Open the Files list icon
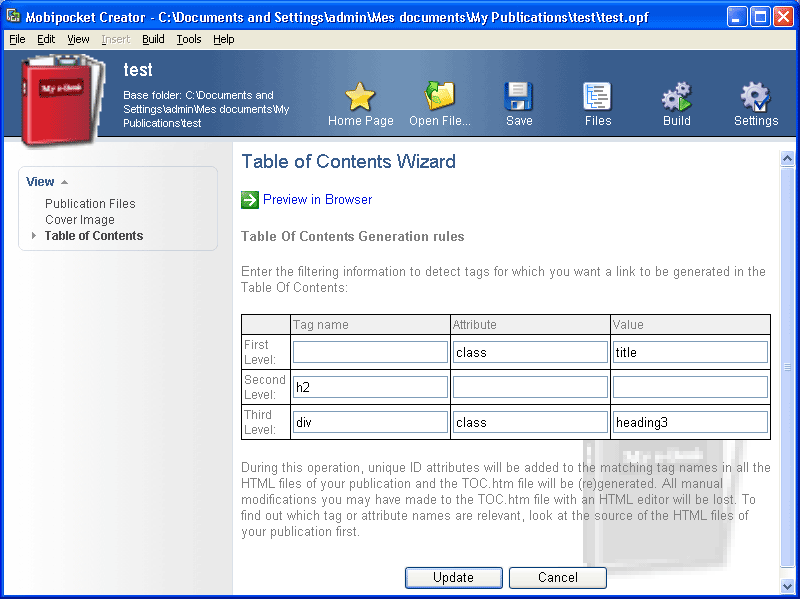Image resolution: width=800 pixels, height=599 pixels. point(597,96)
